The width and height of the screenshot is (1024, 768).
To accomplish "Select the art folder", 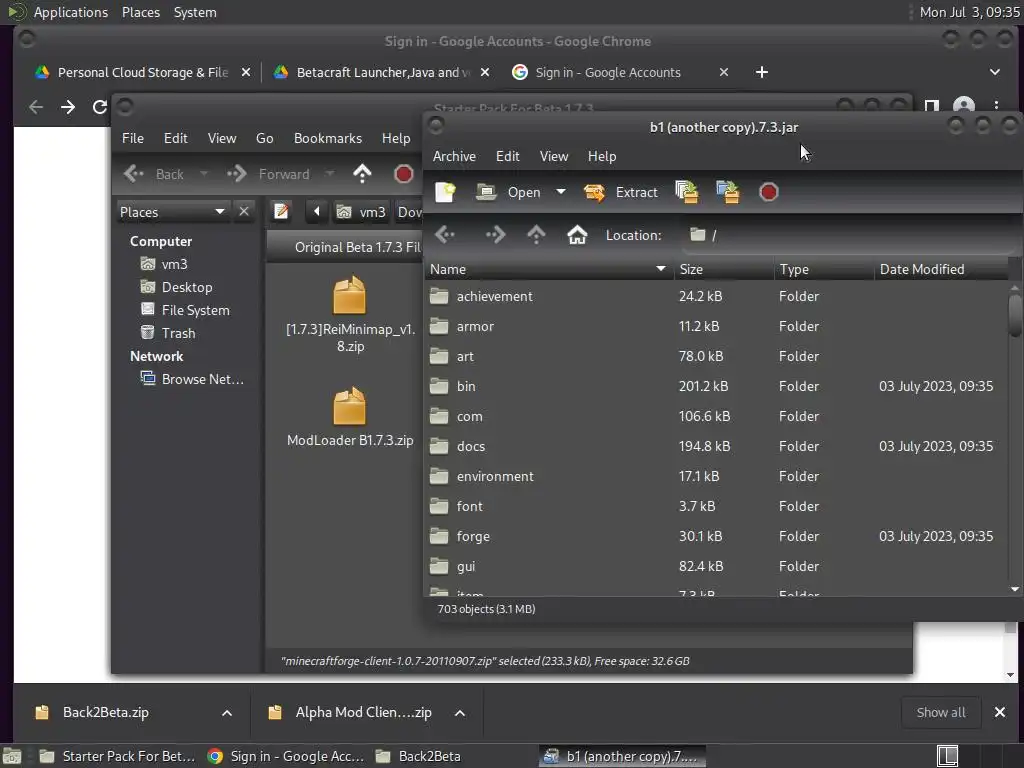I will tap(715, 357).
